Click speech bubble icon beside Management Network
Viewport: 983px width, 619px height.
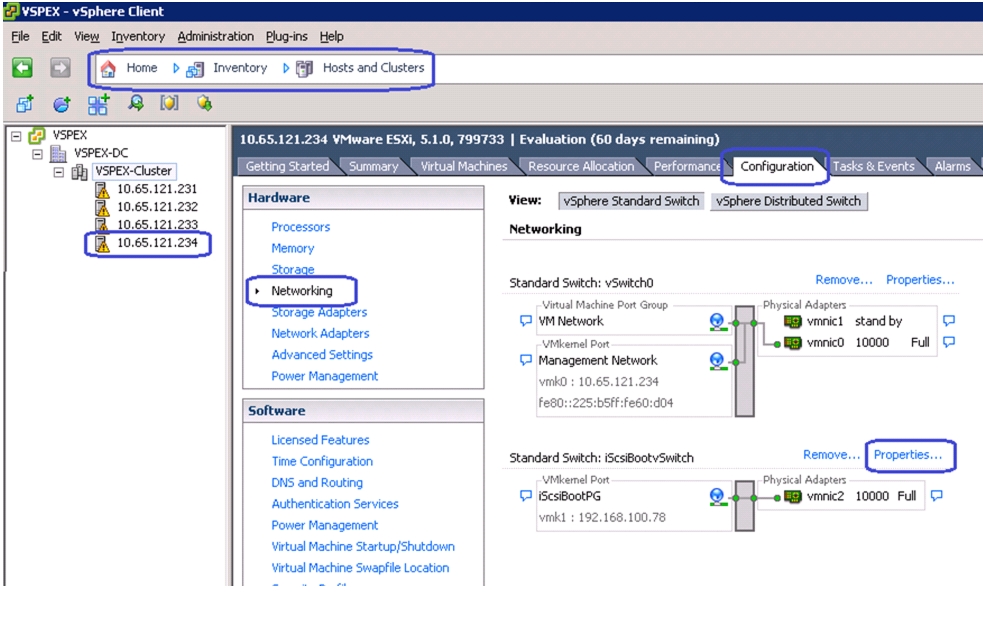pos(526,360)
